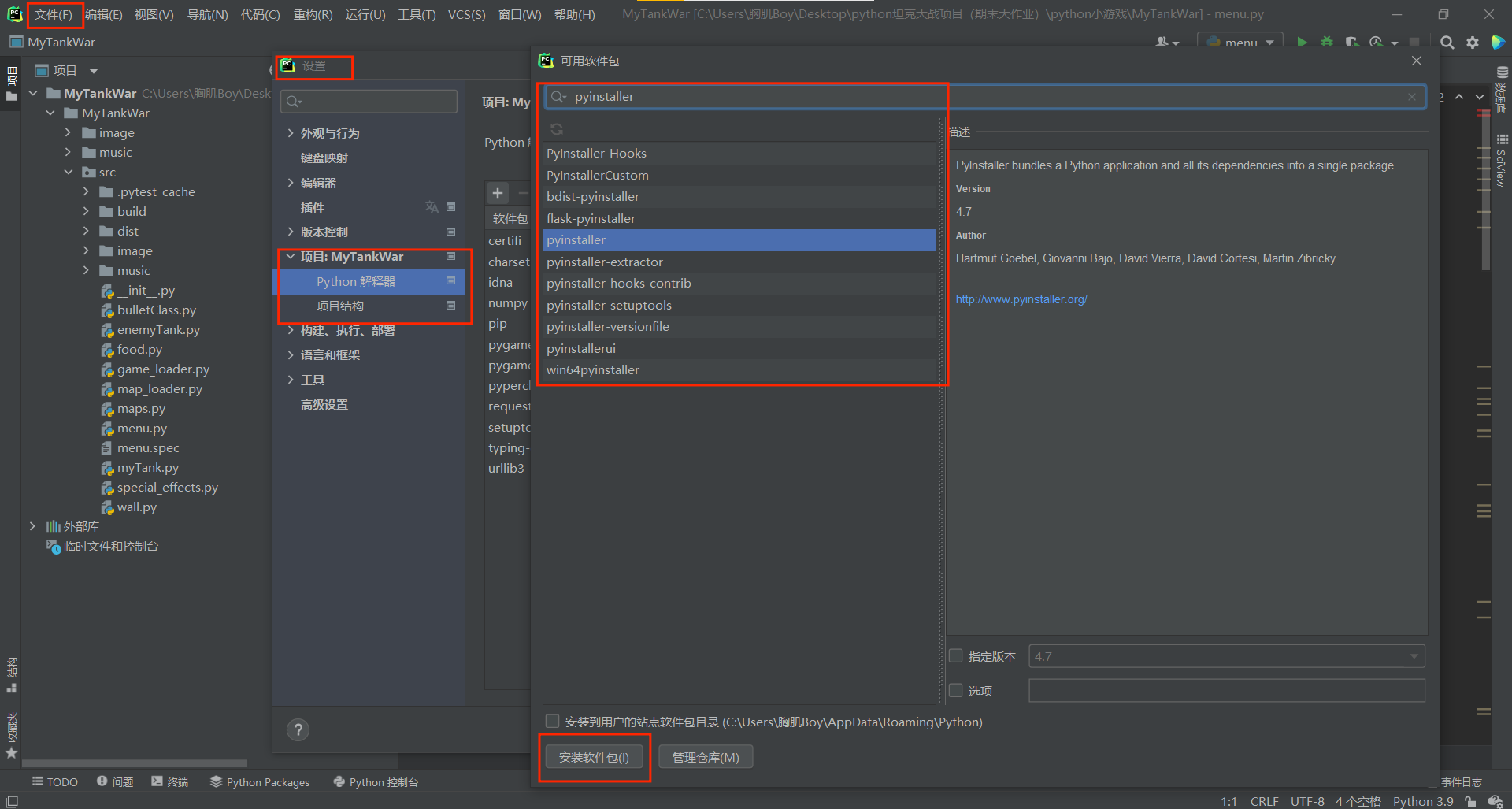Open the 重构(R) menu

click(x=313, y=14)
